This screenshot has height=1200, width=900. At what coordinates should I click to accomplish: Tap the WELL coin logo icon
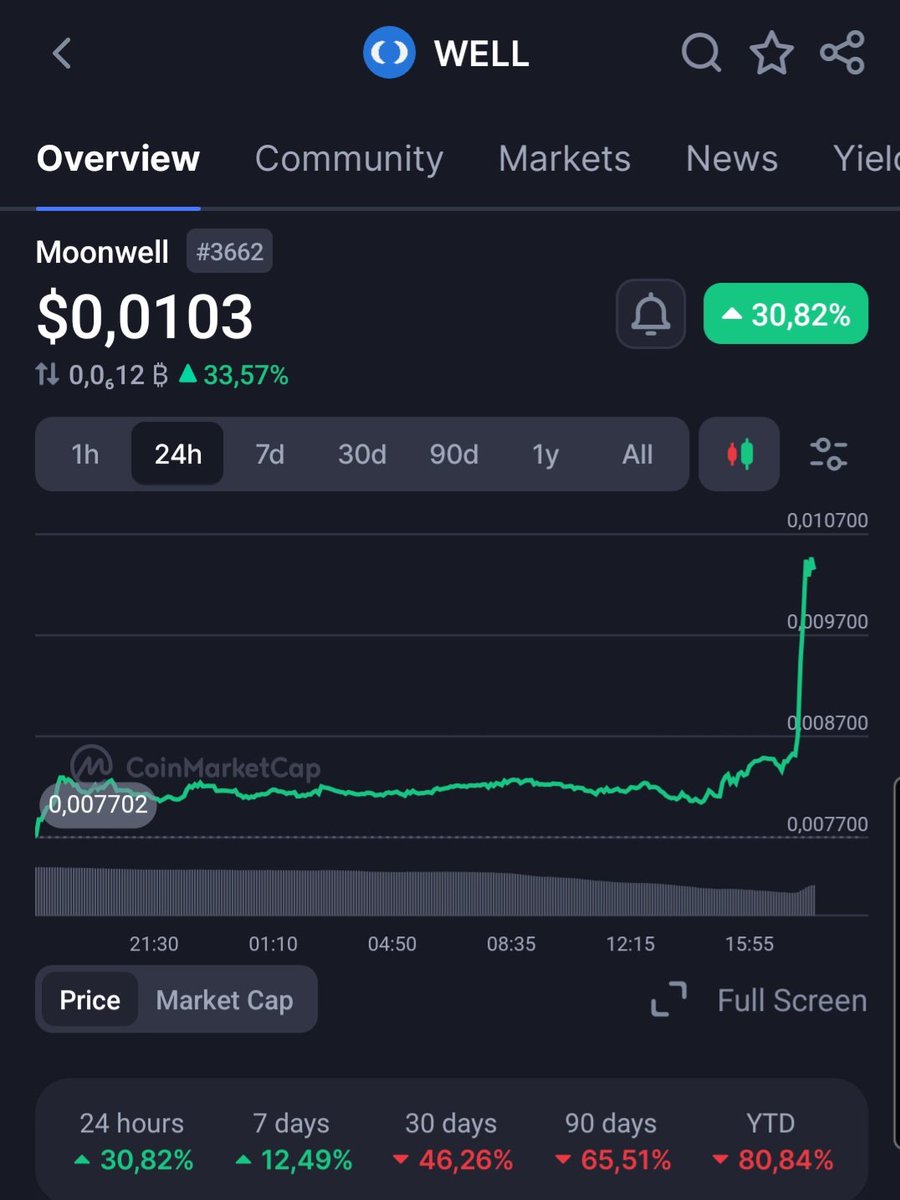point(389,53)
